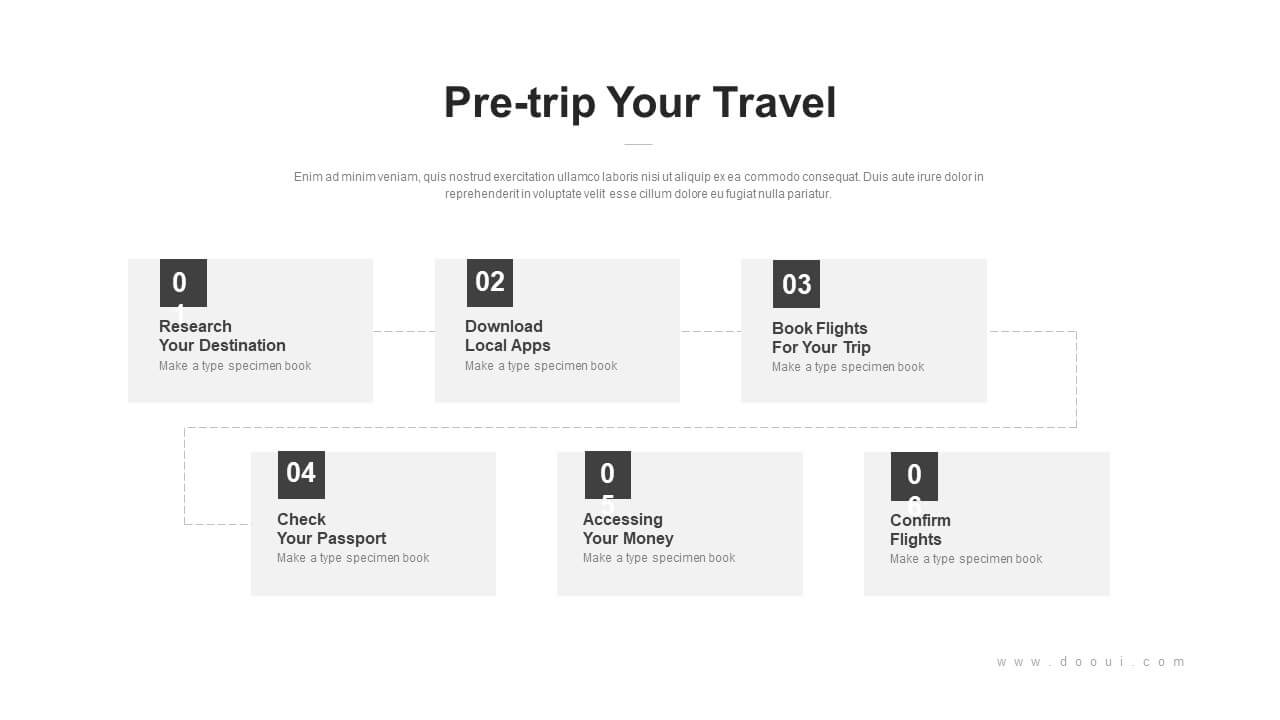This screenshot has height=720, width=1280.
Task: Click subtitle text under Check Your Passport
Action: click(353, 558)
